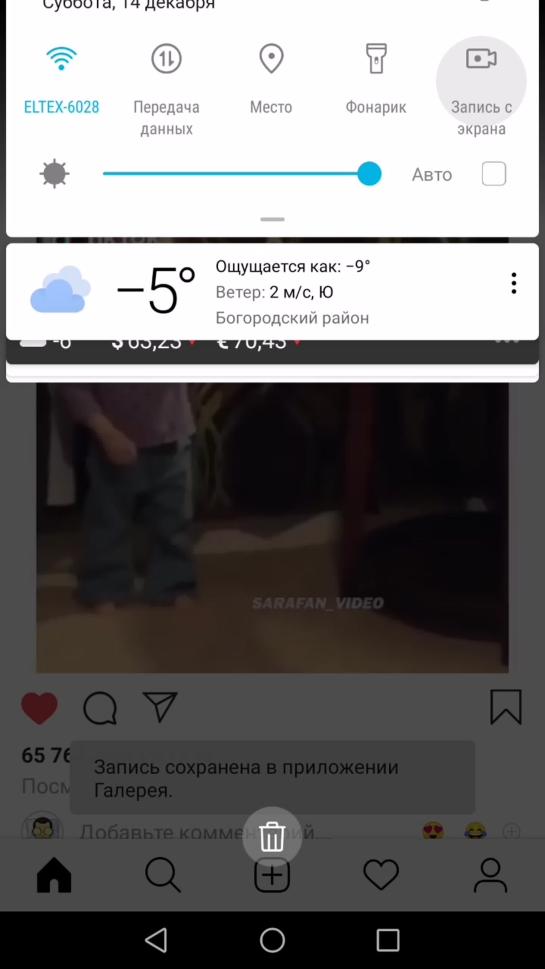This screenshot has height=969, width=545.
Task: Save post with bookmark icon
Action: 506,707
